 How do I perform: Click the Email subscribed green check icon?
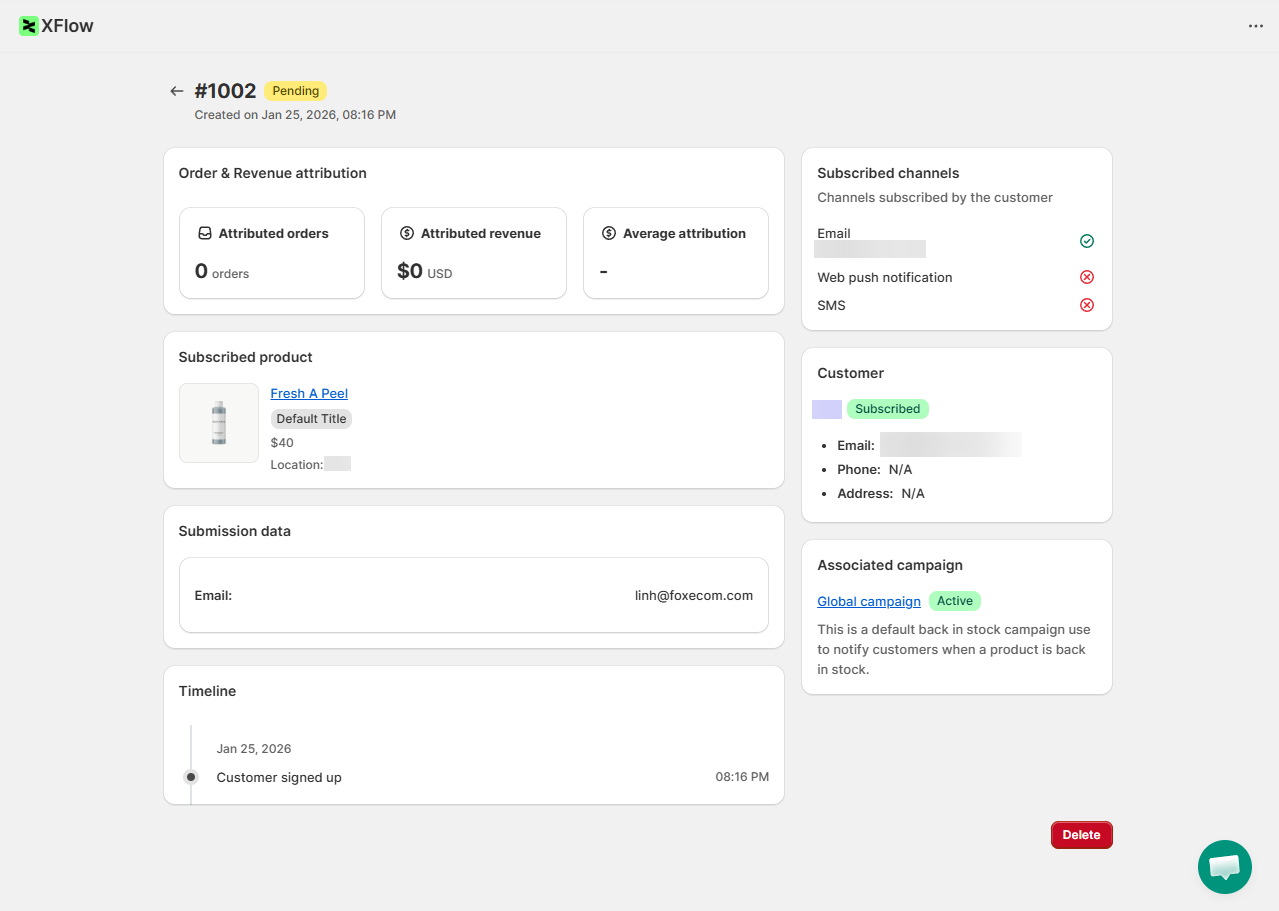(x=1087, y=241)
